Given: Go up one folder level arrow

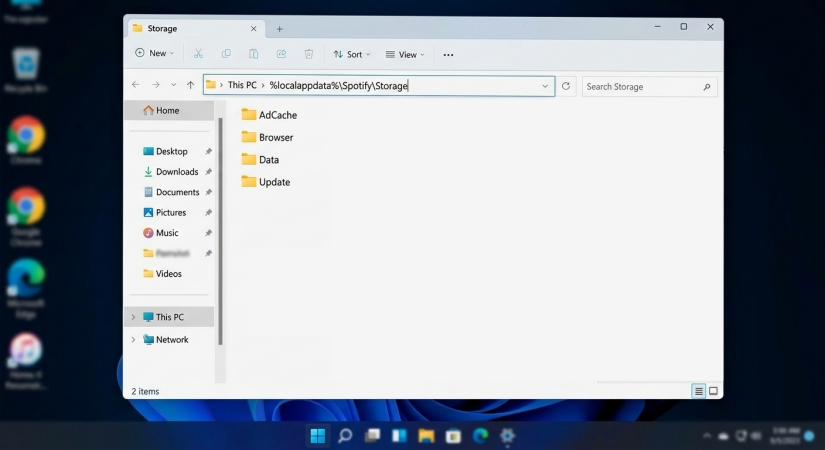Looking at the screenshot, I should (190, 85).
